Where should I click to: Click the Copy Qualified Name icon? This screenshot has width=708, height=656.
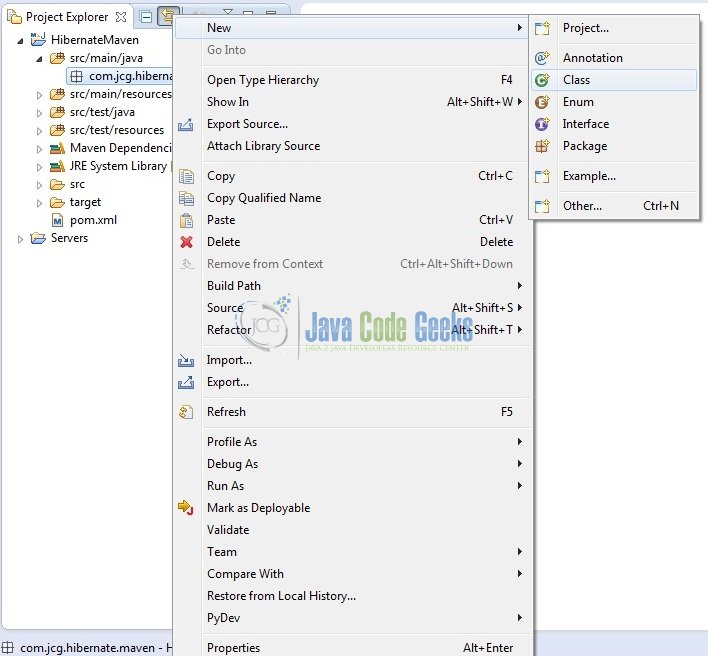pyautogui.click(x=186, y=198)
